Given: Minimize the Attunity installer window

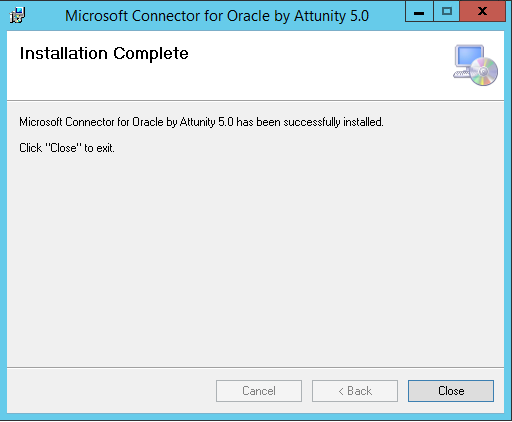Looking at the screenshot, I should tap(419, 11).
